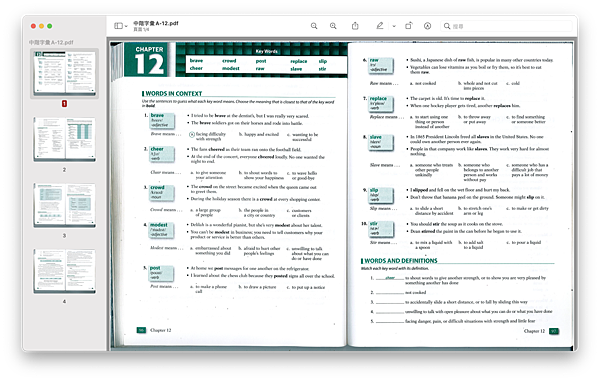
Task: Click the document title A-12.pdf
Action: [156, 23]
